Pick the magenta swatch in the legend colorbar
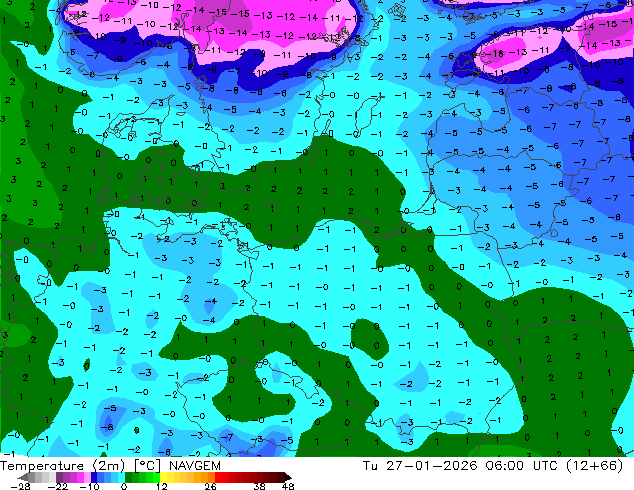 pos(80,477)
